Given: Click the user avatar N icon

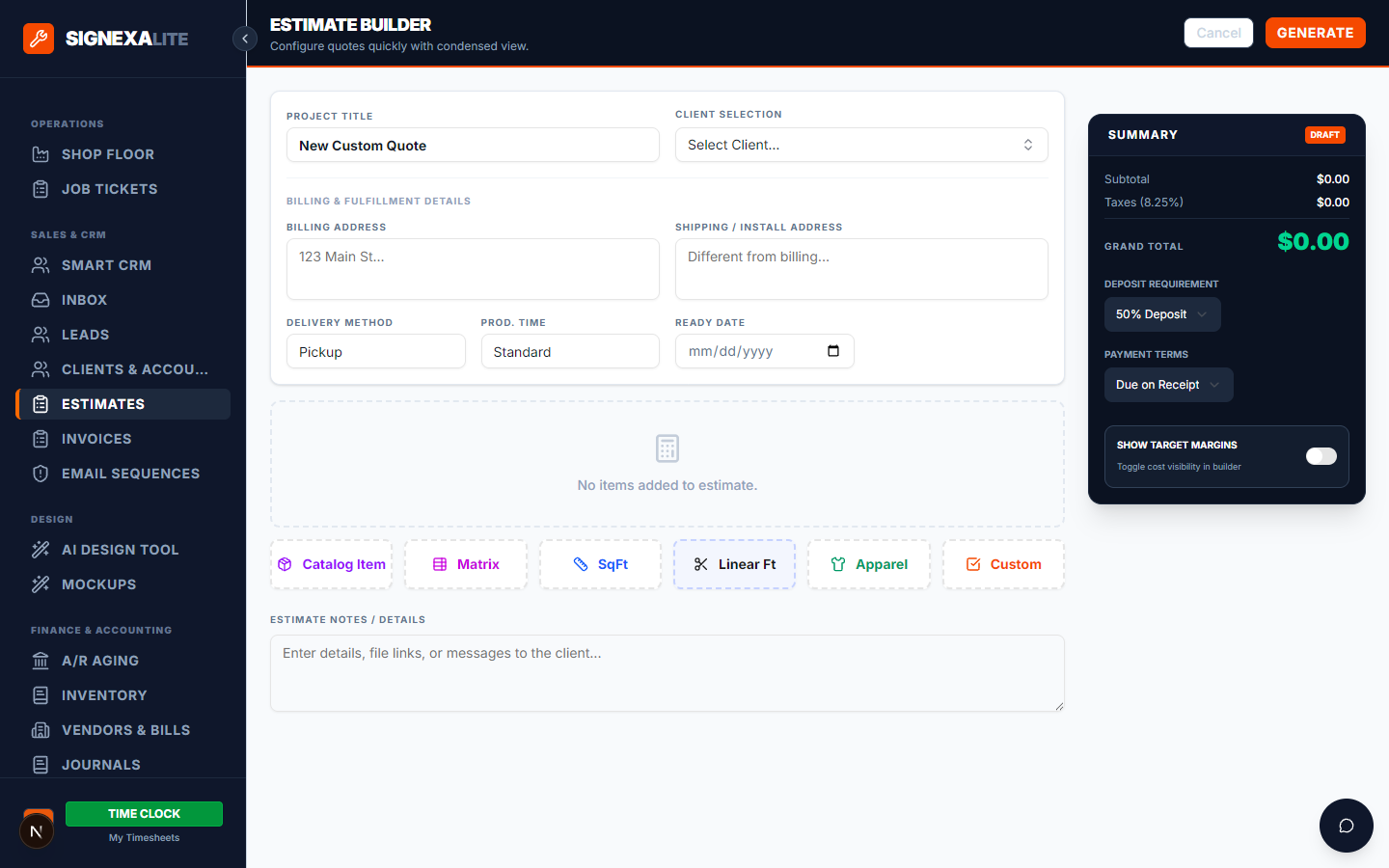Looking at the screenshot, I should (x=37, y=831).
